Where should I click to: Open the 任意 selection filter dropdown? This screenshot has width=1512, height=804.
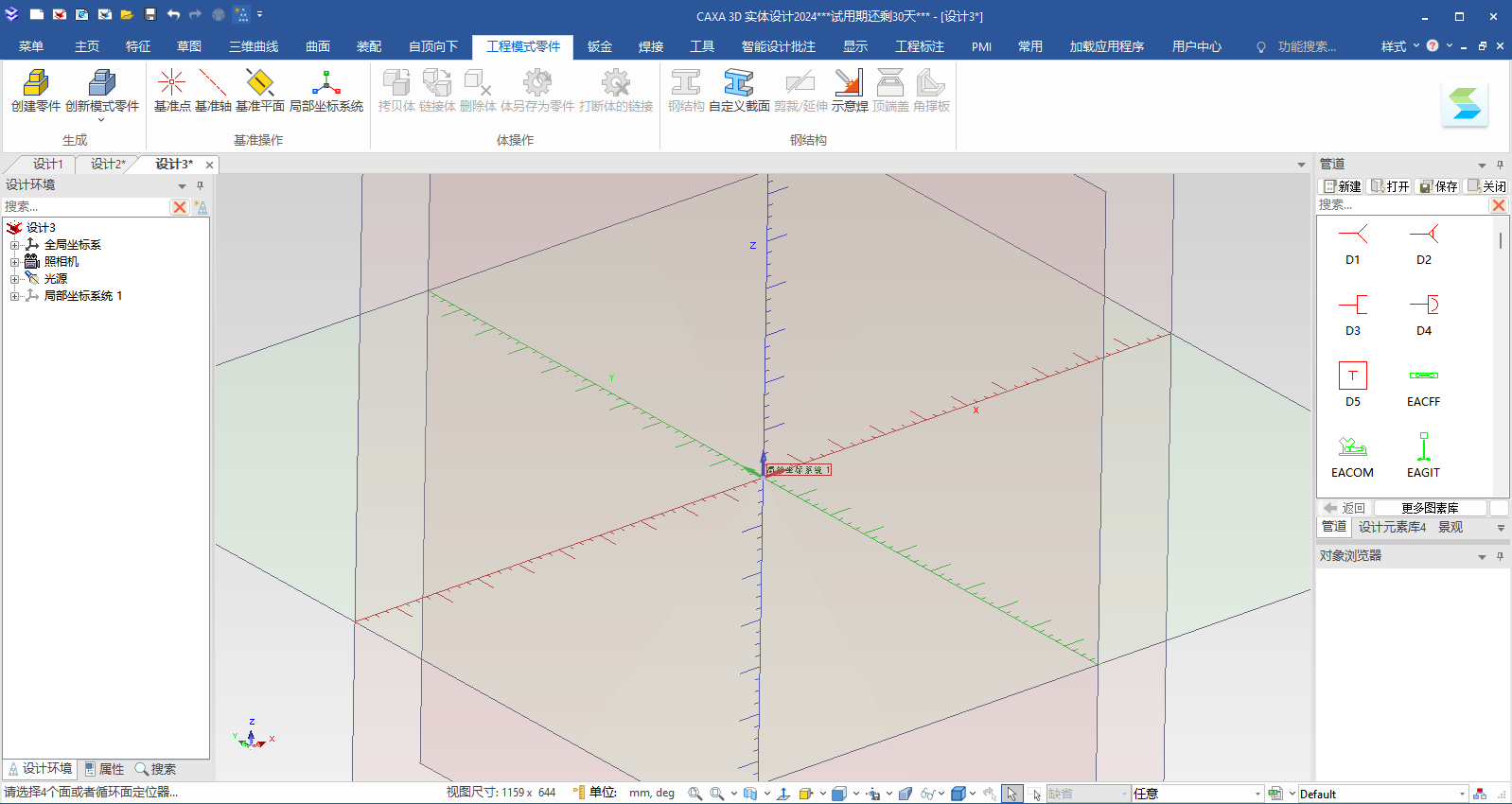(x=1257, y=794)
